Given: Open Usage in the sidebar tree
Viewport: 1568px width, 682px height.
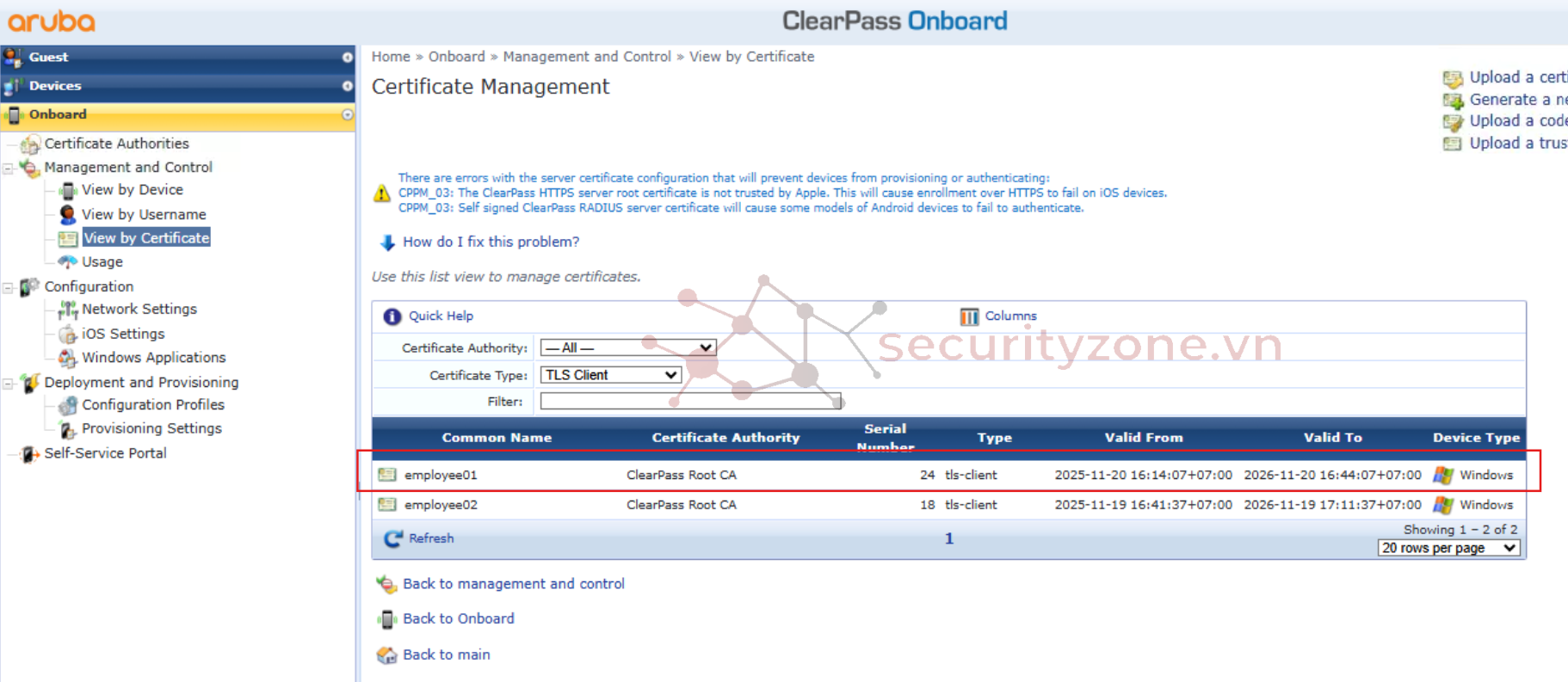Looking at the screenshot, I should [102, 262].
